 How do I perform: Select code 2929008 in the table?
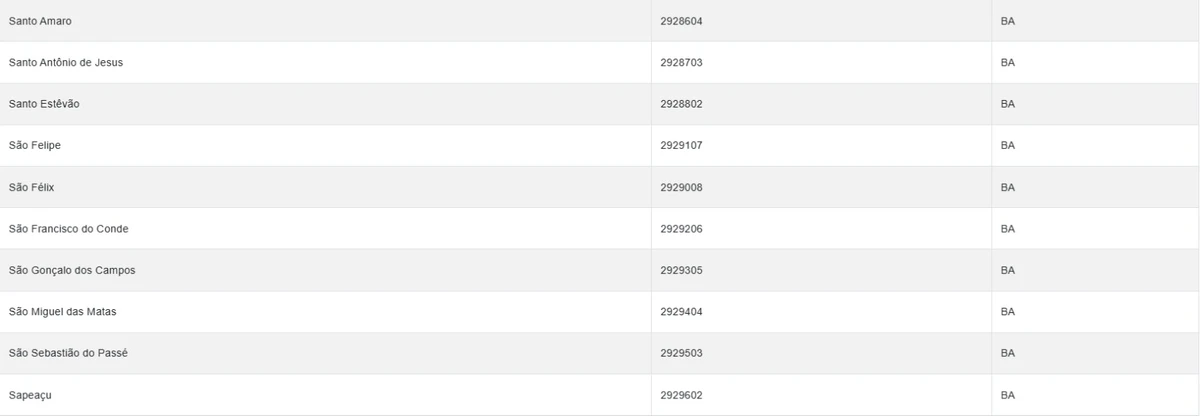[x=681, y=188]
